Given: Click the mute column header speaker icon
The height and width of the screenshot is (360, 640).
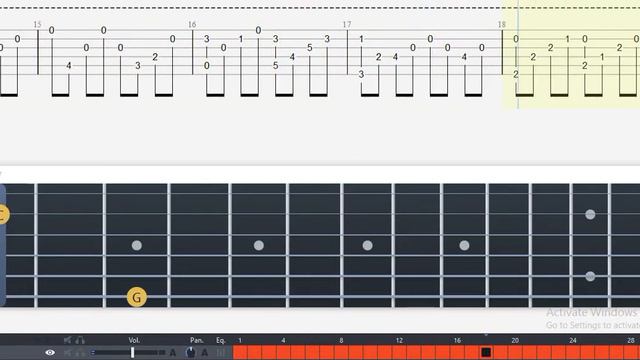Looking at the screenshot, I should [x=68, y=340].
